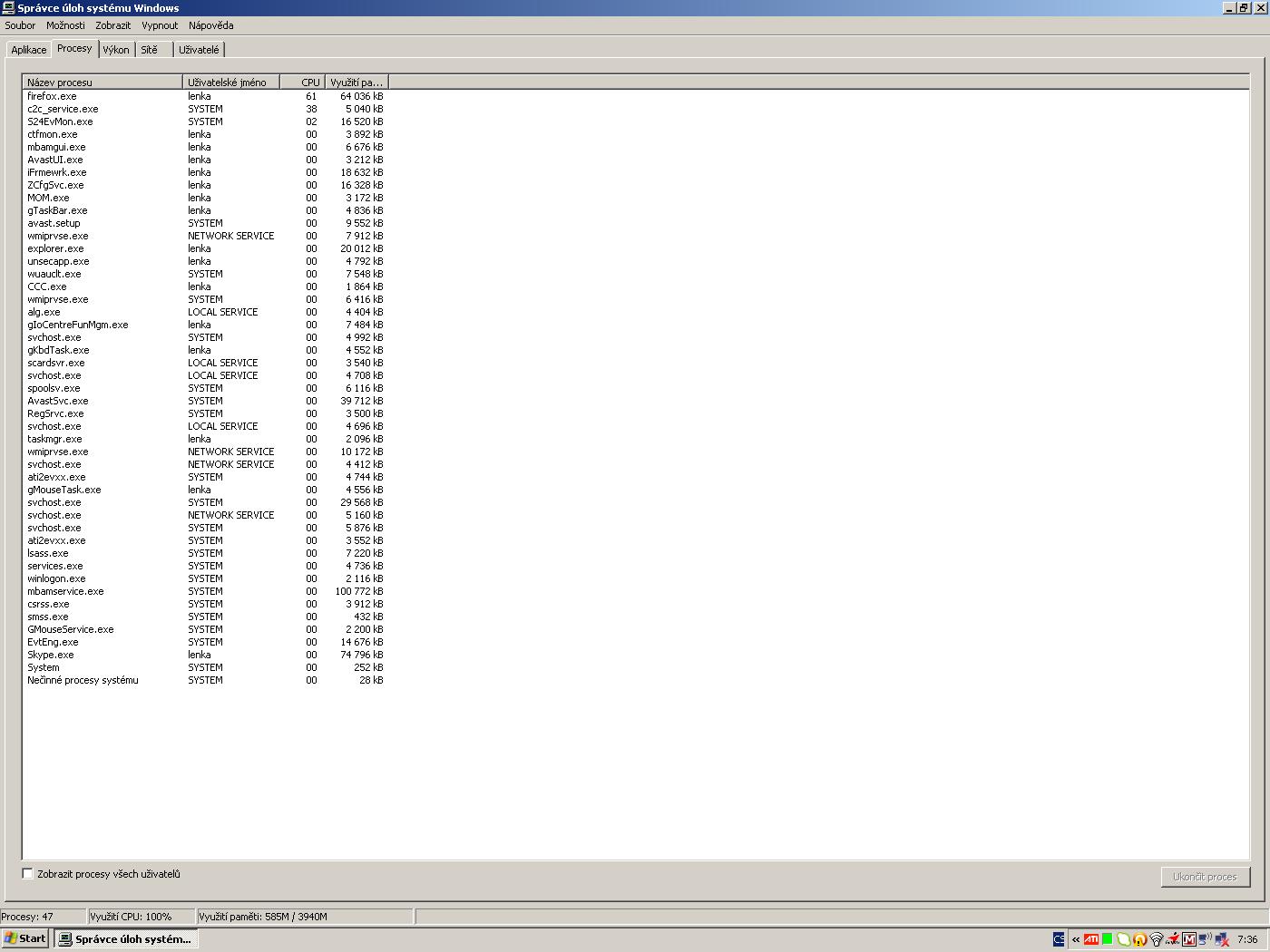
Task: Select the svchost.exe row using 29 568 kB
Action: click(x=205, y=502)
